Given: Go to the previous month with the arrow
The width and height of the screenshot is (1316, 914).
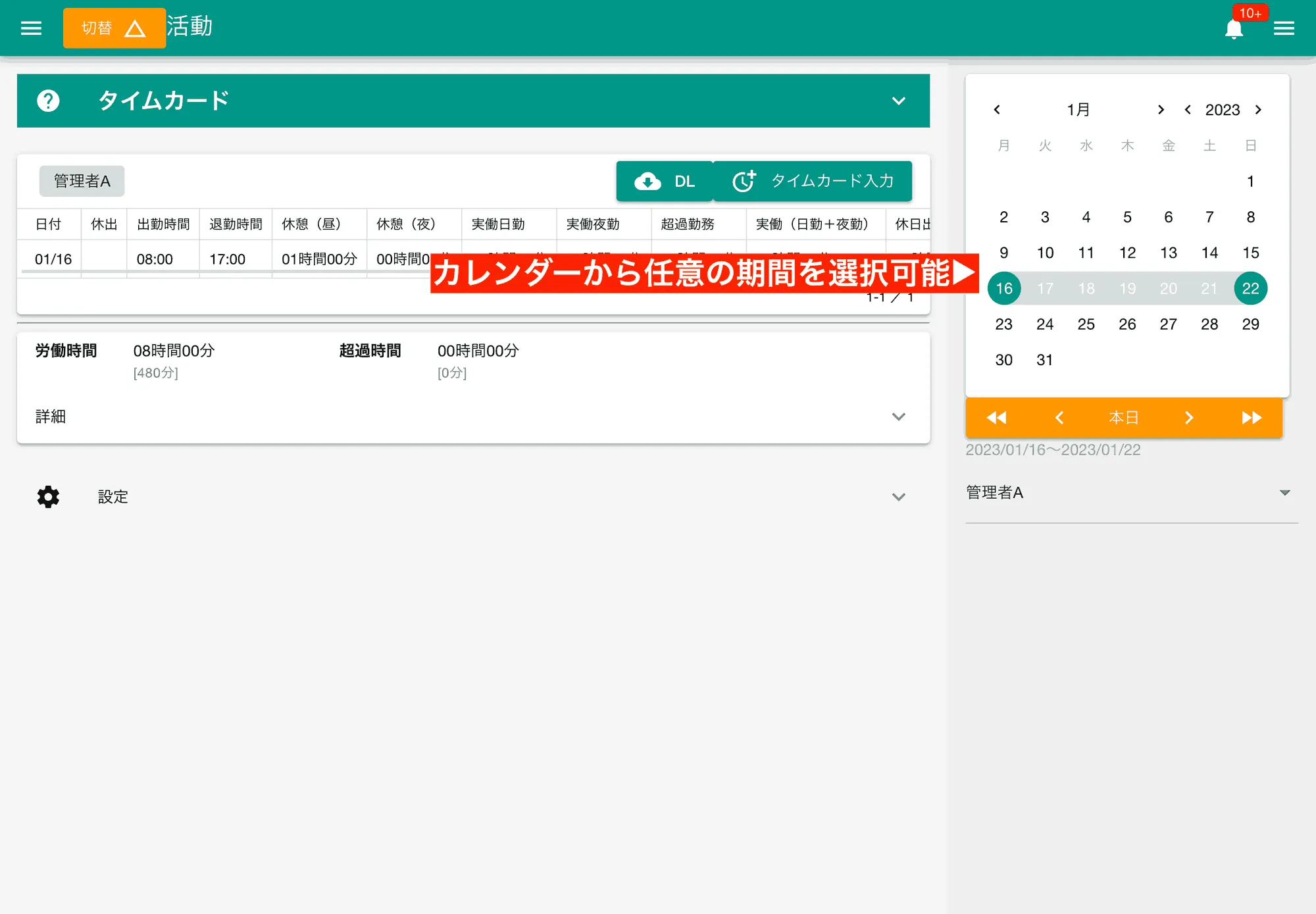Looking at the screenshot, I should coord(998,109).
